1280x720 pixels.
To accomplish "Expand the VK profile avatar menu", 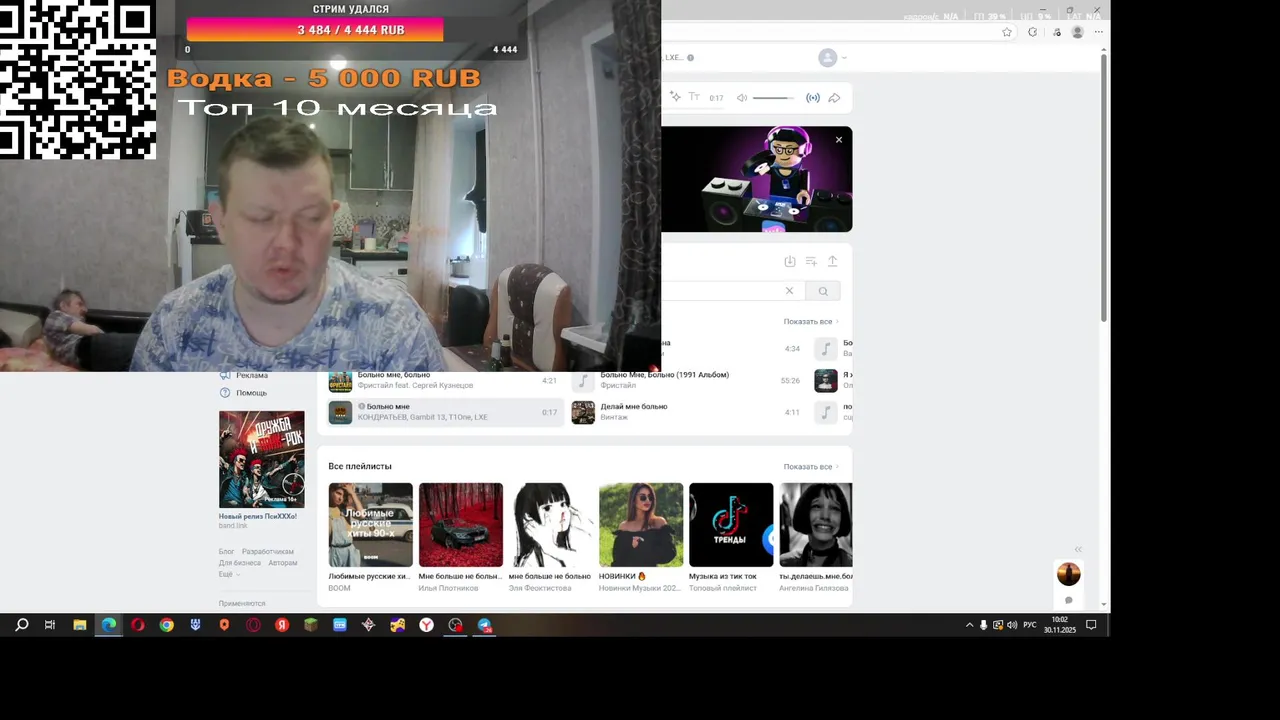I will click(832, 58).
